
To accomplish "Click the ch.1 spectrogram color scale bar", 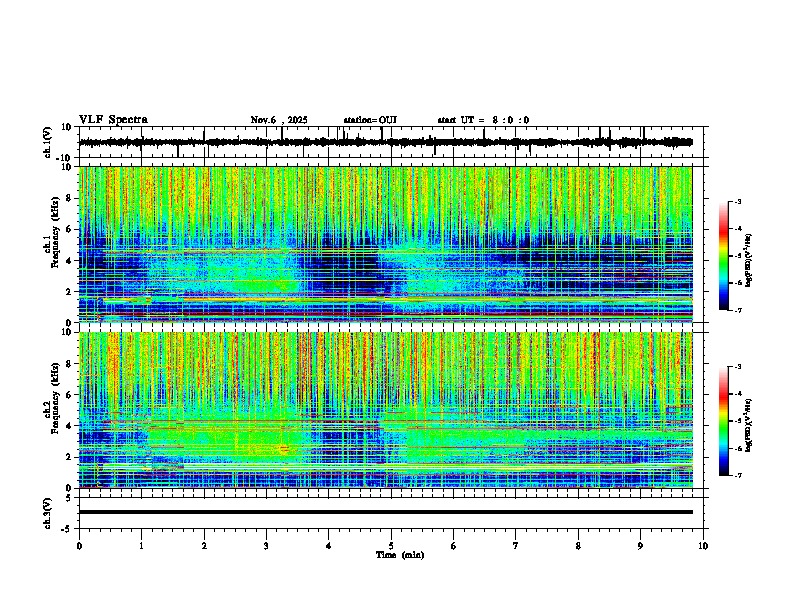I will tap(723, 256).
